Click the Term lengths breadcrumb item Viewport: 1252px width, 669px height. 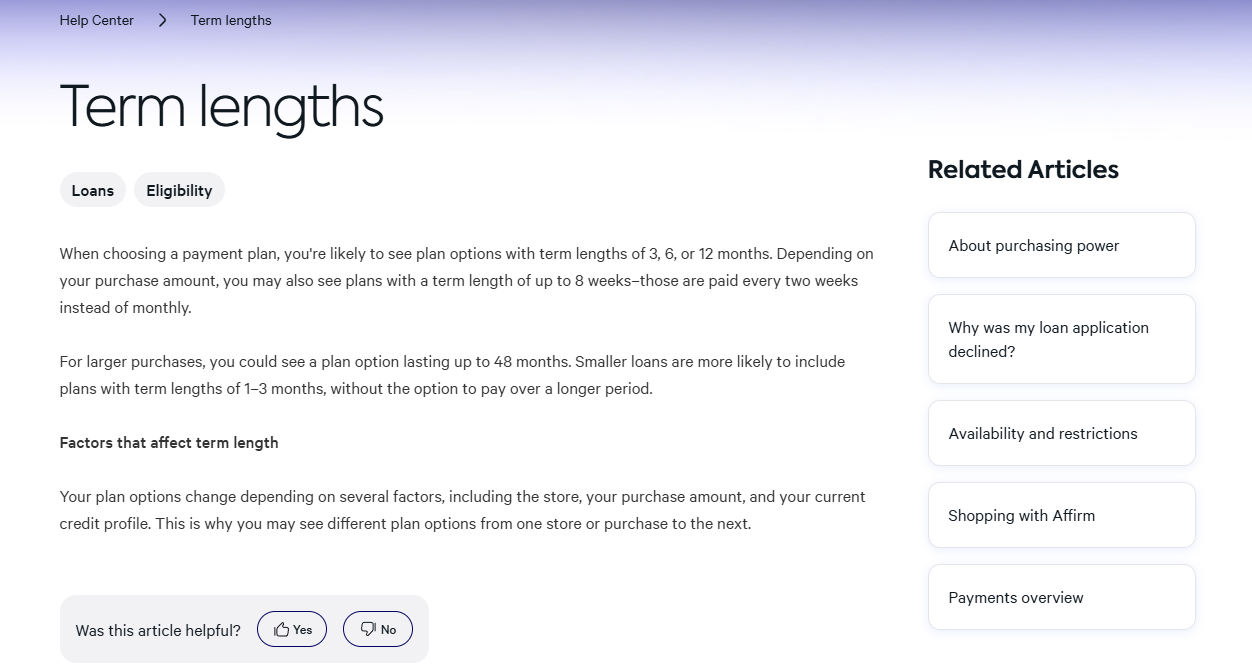tap(230, 20)
